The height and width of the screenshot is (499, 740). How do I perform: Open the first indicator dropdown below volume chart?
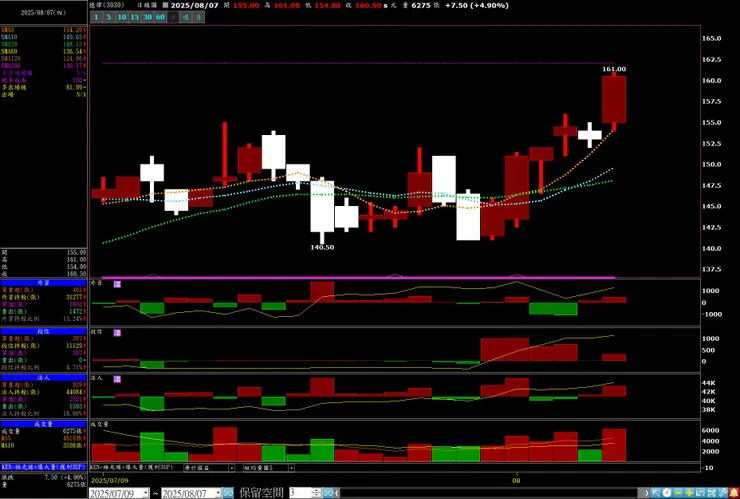point(231,468)
